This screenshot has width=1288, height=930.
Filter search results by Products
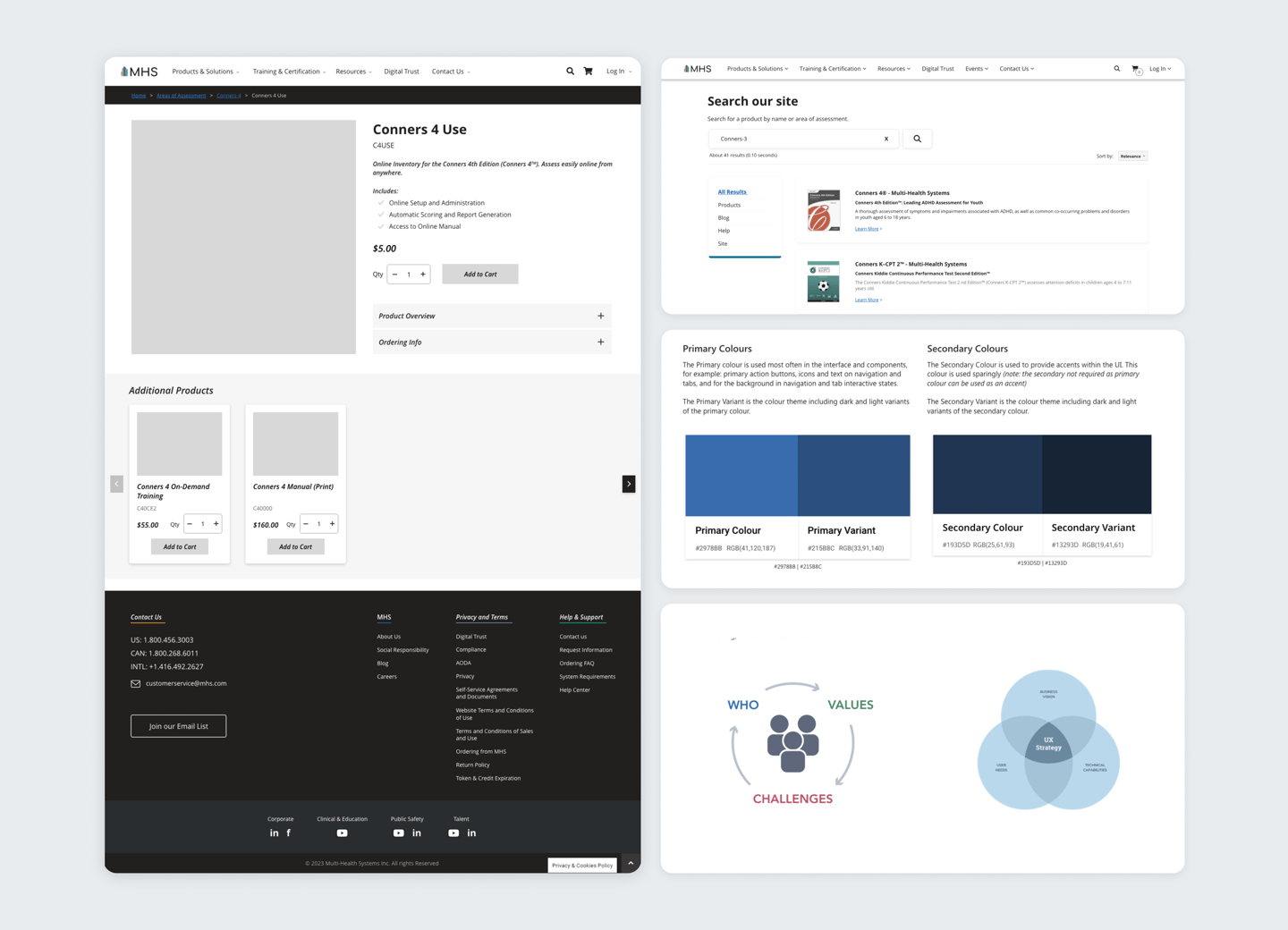pos(729,205)
